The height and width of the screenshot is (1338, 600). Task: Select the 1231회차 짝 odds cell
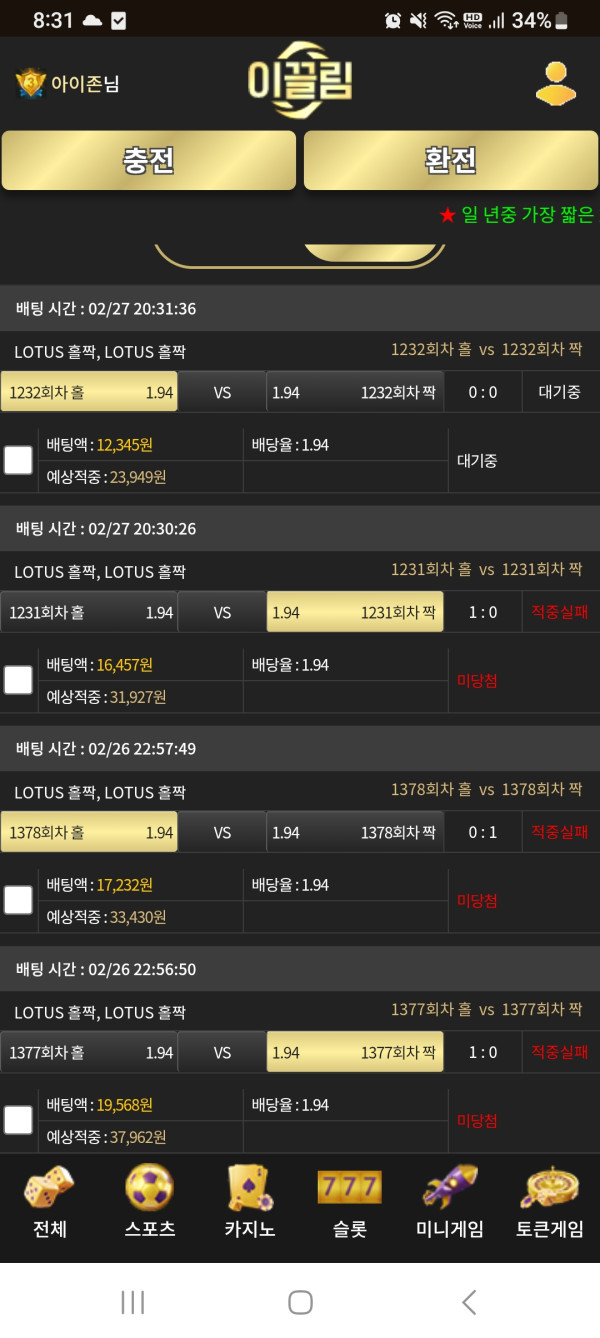(355, 612)
